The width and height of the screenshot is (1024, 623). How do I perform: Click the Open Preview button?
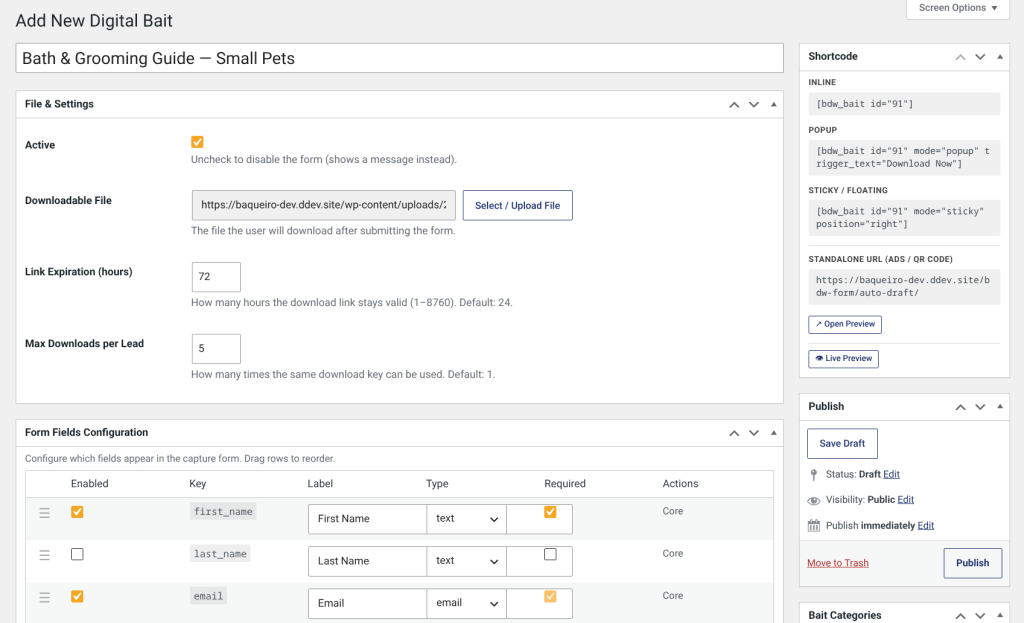tap(845, 325)
